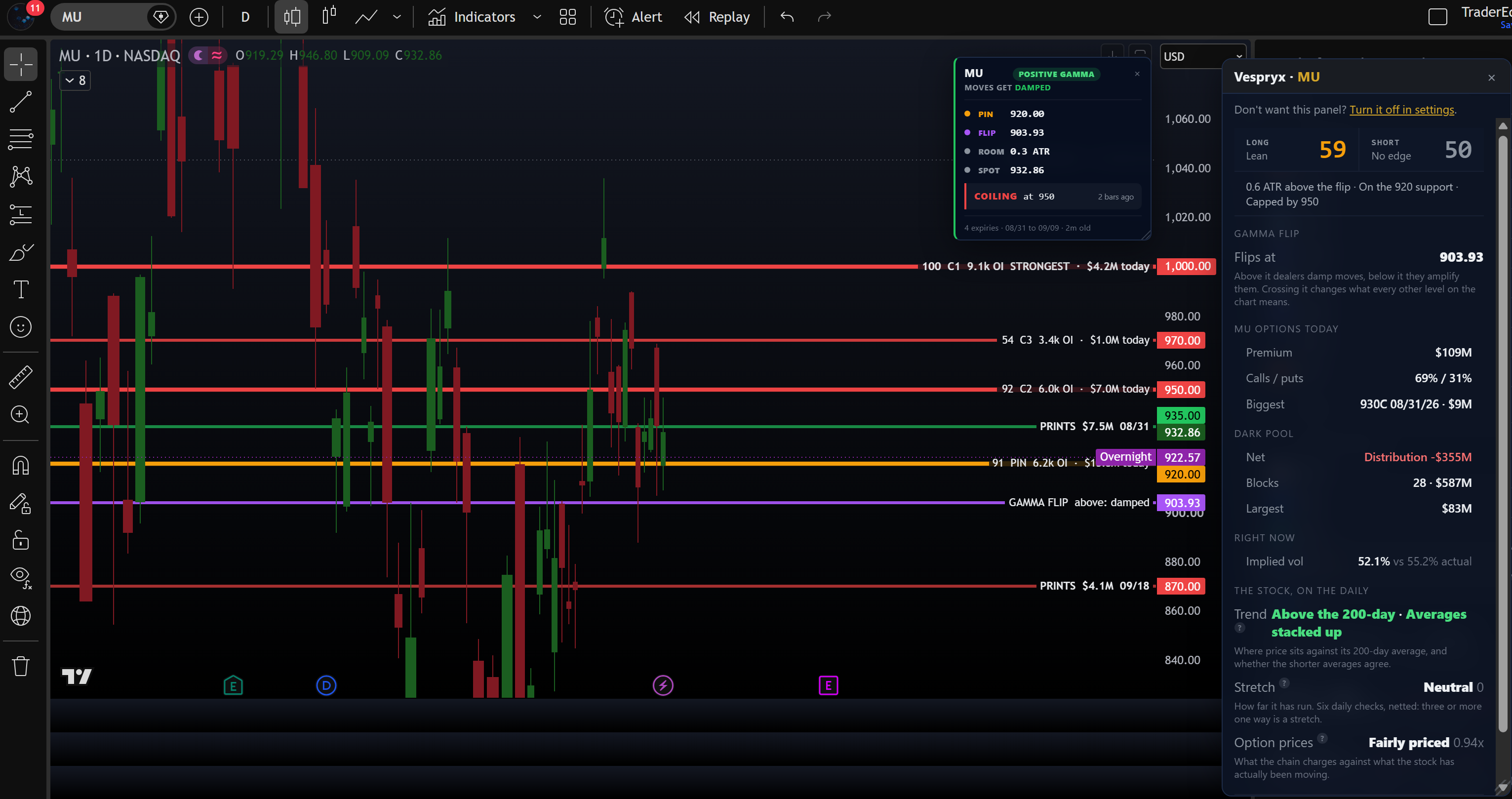The height and width of the screenshot is (799, 1512).
Task: Click the green earnings E marker
Action: point(233,685)
